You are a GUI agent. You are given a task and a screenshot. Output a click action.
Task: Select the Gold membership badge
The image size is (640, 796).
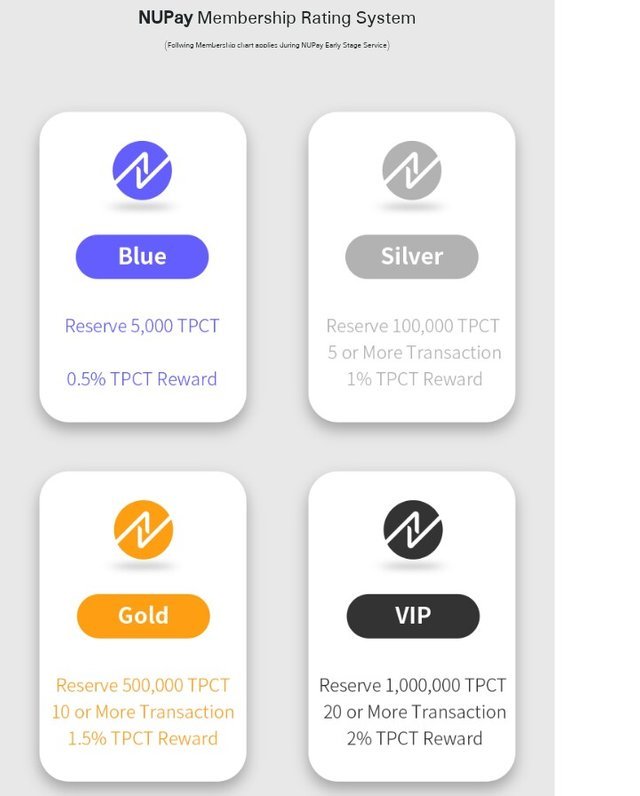143,616
